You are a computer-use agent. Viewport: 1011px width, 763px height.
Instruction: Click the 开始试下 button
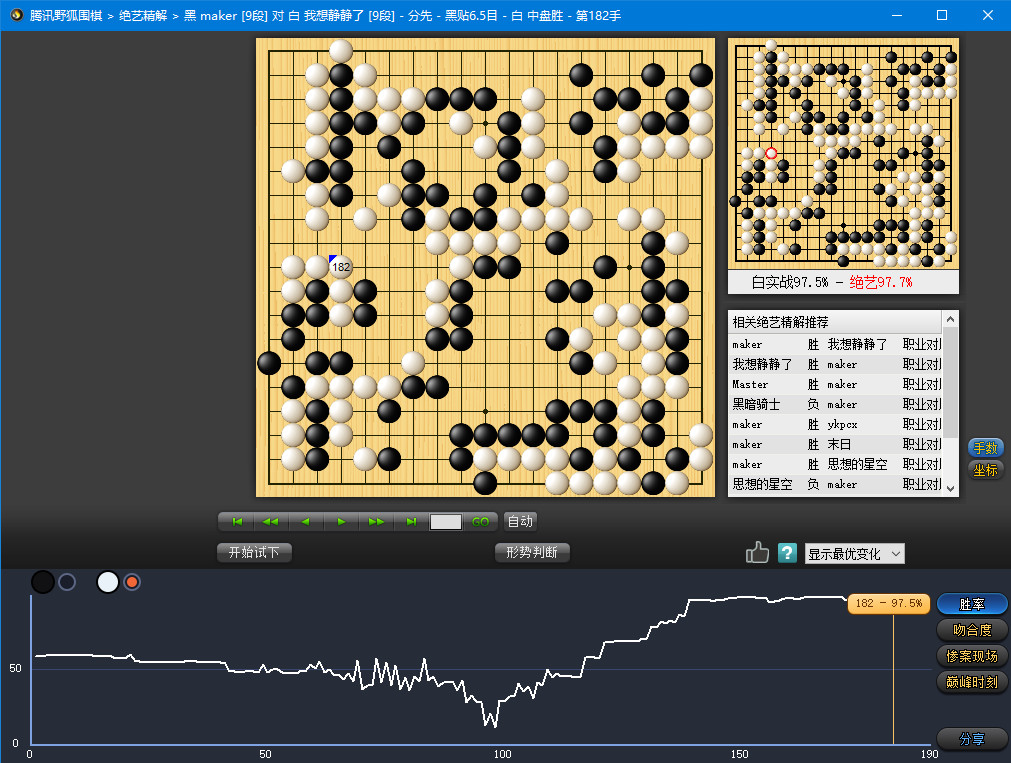click(x=254, y=552)
